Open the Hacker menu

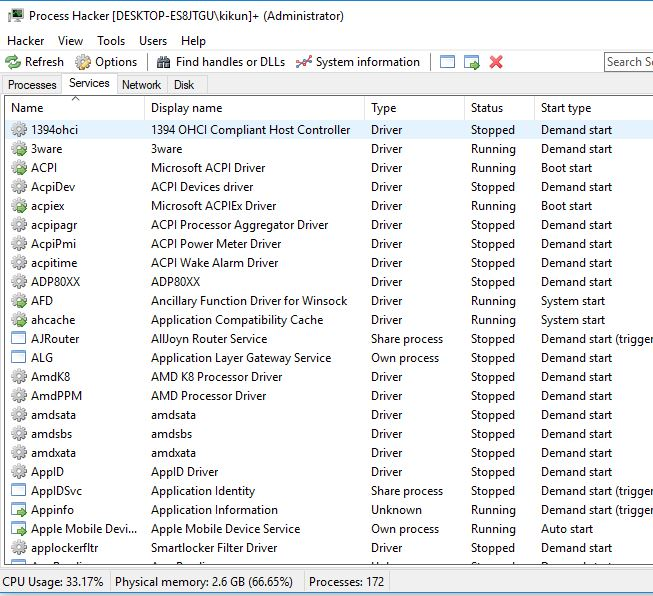[x=25, y=41]
